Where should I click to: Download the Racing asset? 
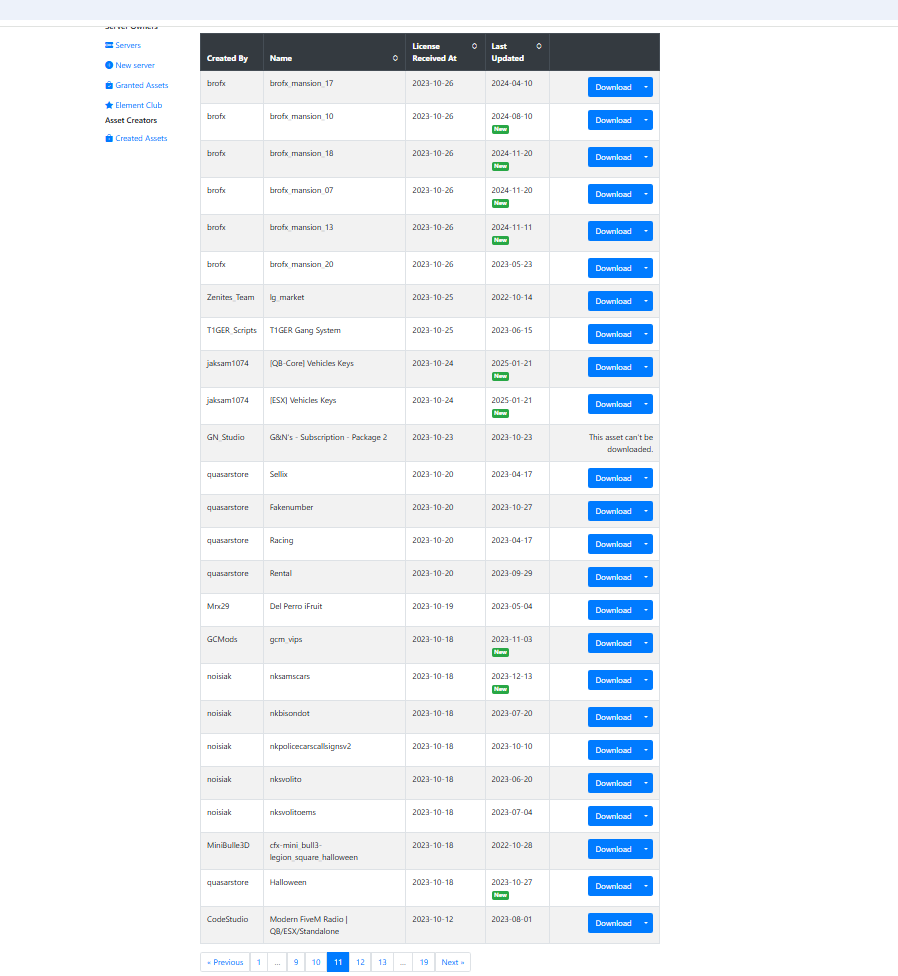613,544
